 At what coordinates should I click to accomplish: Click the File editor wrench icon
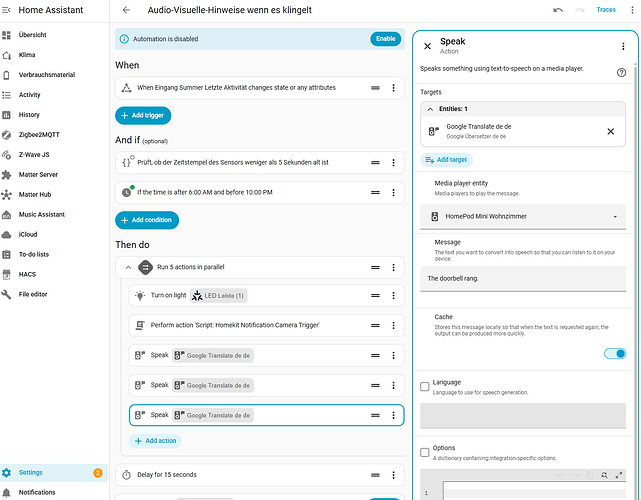(x=7, y=294)
